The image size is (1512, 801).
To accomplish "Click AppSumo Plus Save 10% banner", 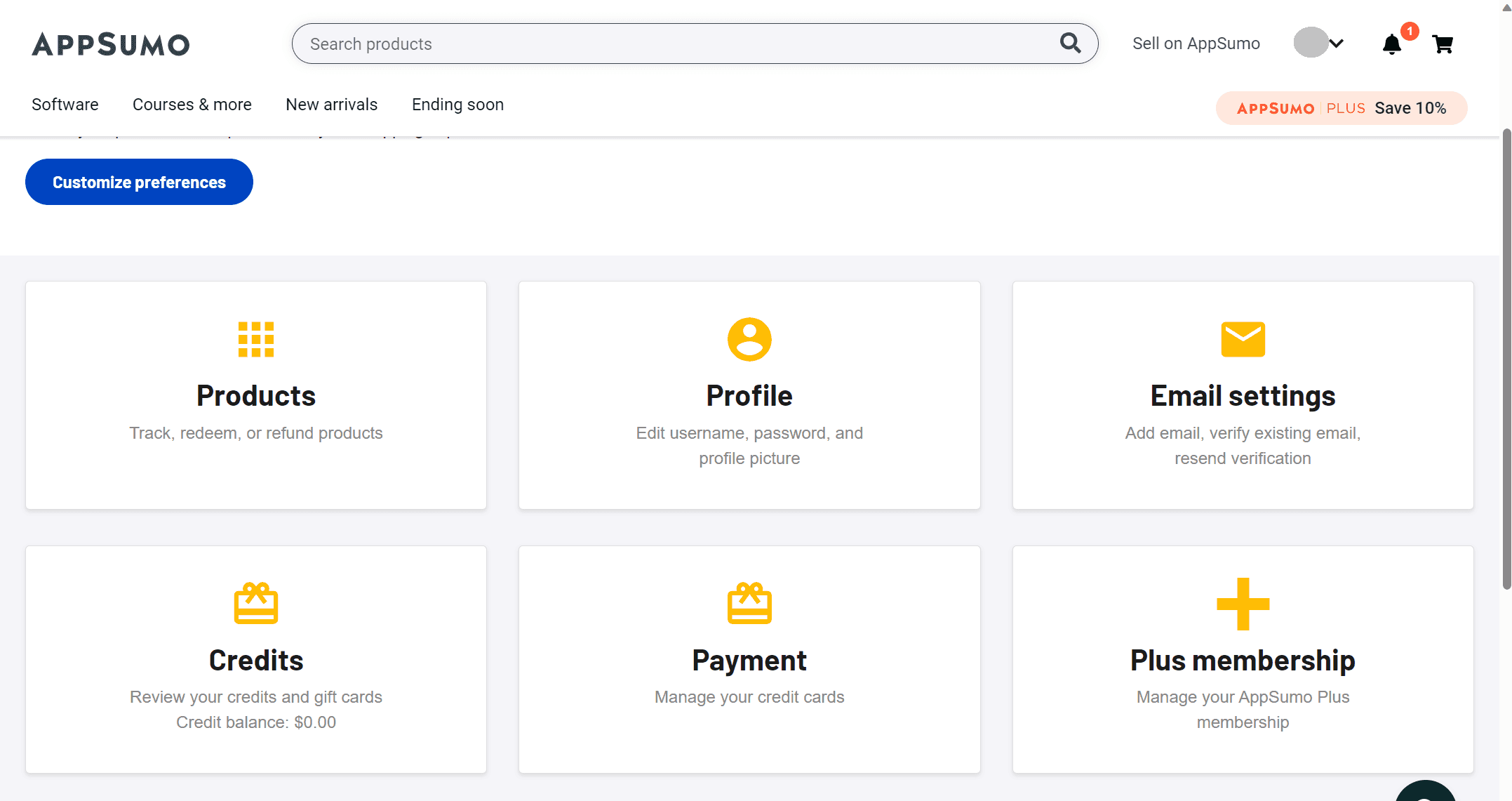I will click(x=1342, y=108).
